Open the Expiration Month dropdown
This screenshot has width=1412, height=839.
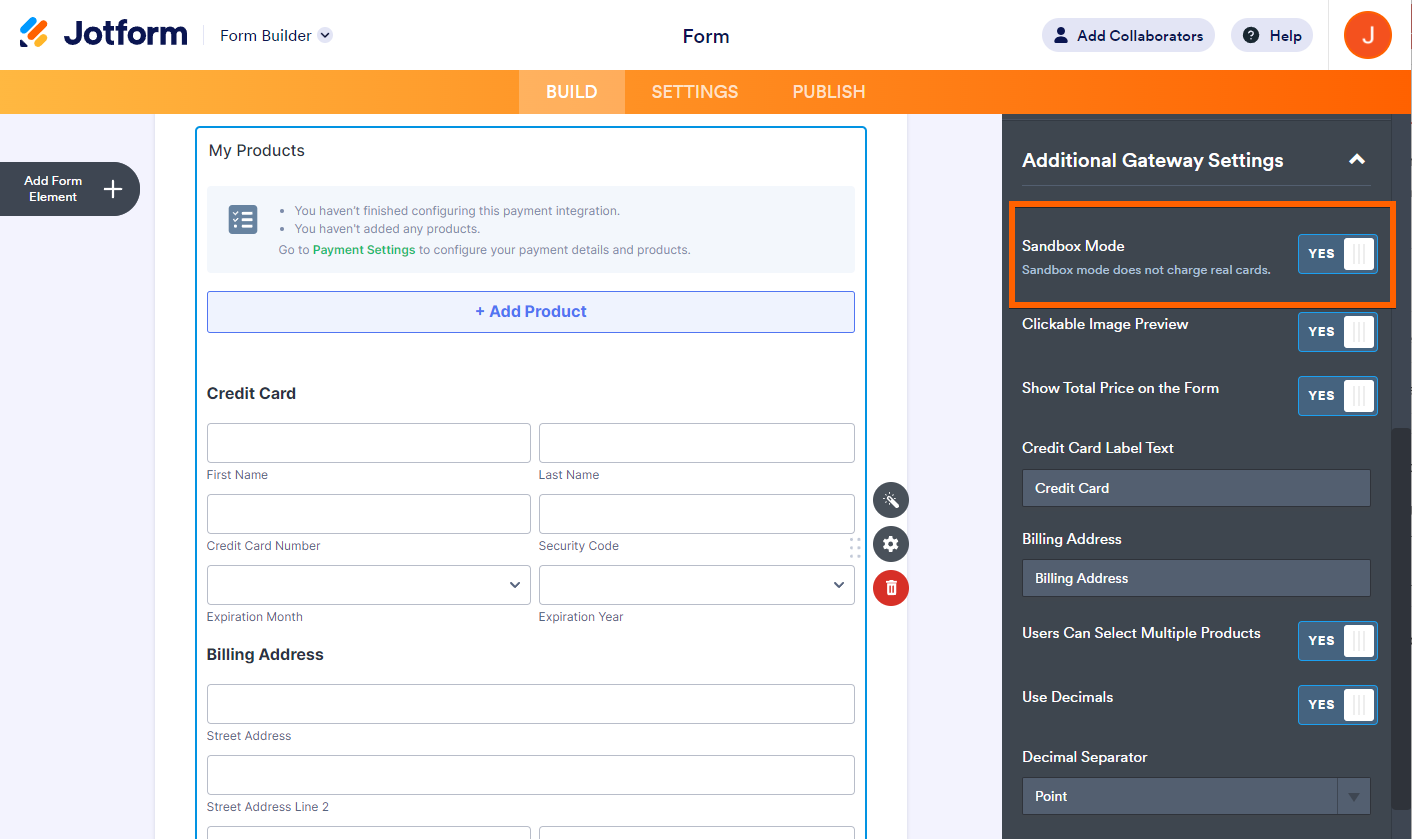coord(368,585)
